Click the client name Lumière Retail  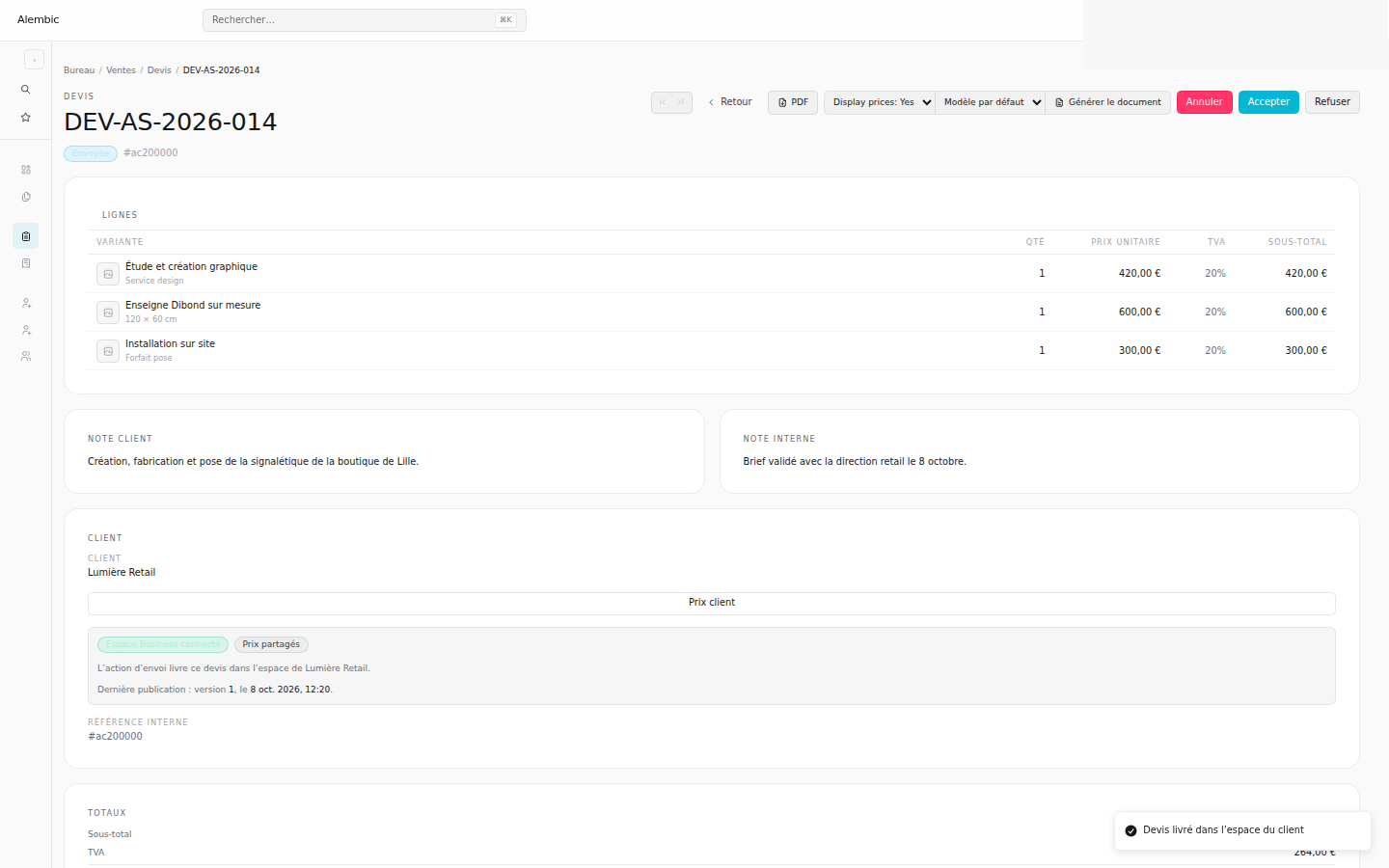tap(122, 573)
